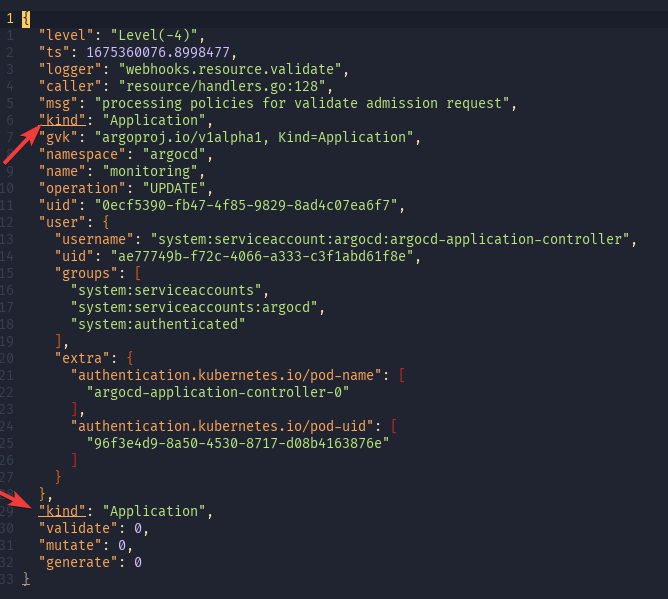Image resolution: width=668 pixels, height=599 pixels.
Task: Select the "argocd-application-controller-0" pod name value
Action: [x=218, y=392]
